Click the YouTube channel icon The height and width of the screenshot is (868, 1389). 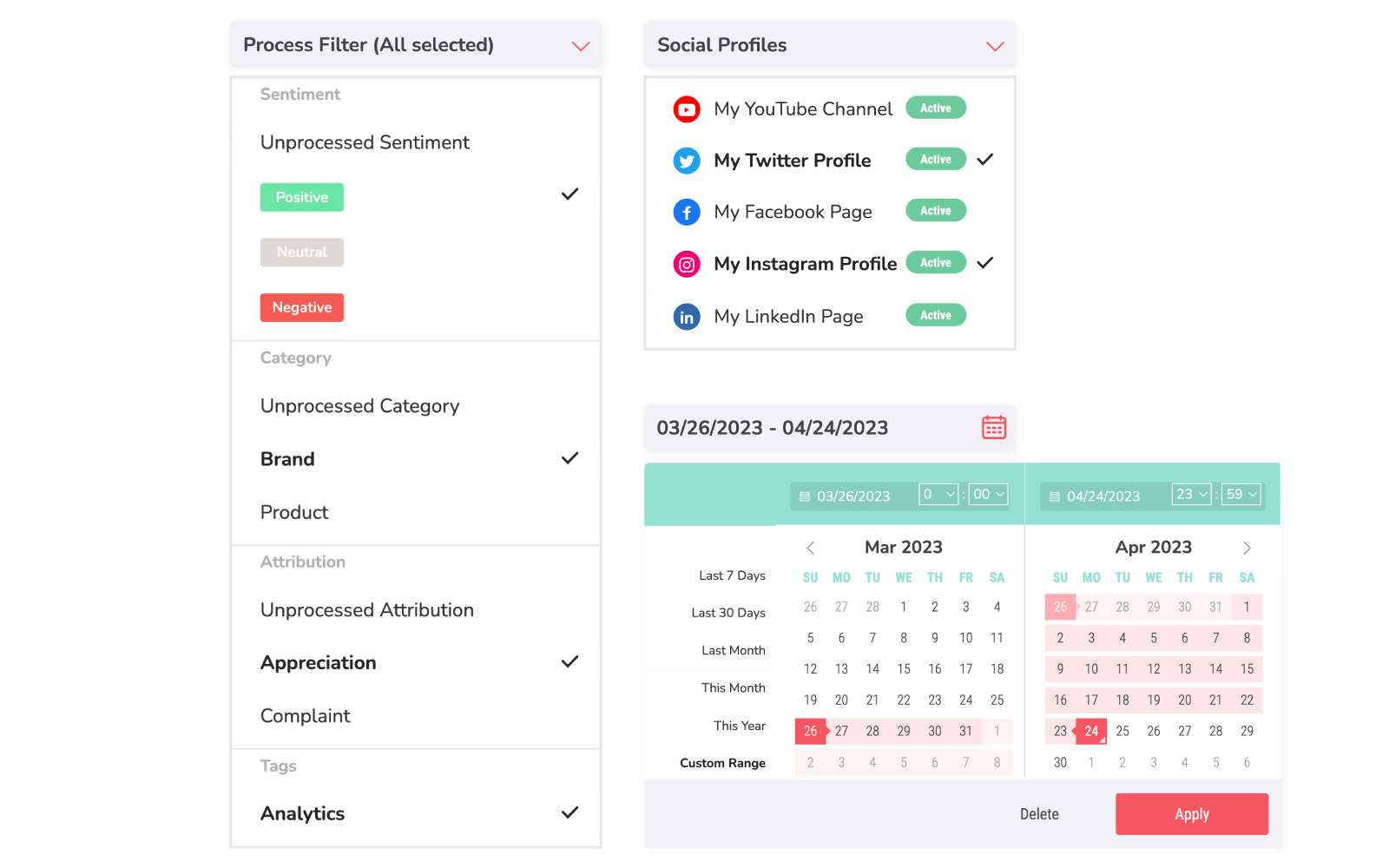click(x=687, y=109)
